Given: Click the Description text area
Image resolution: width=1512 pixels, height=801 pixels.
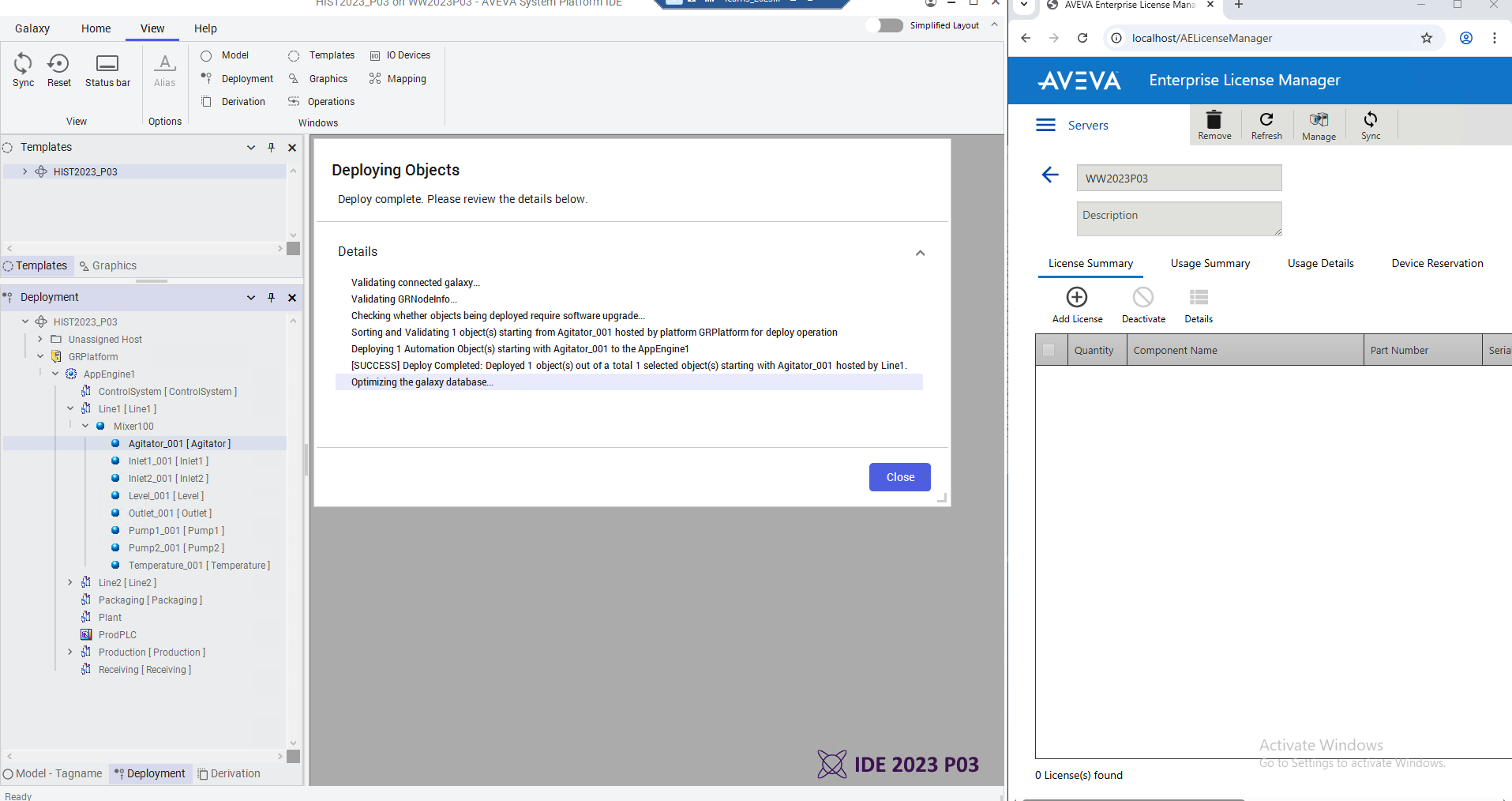Looking at the screenshot, I should (x=1179, y=219).
